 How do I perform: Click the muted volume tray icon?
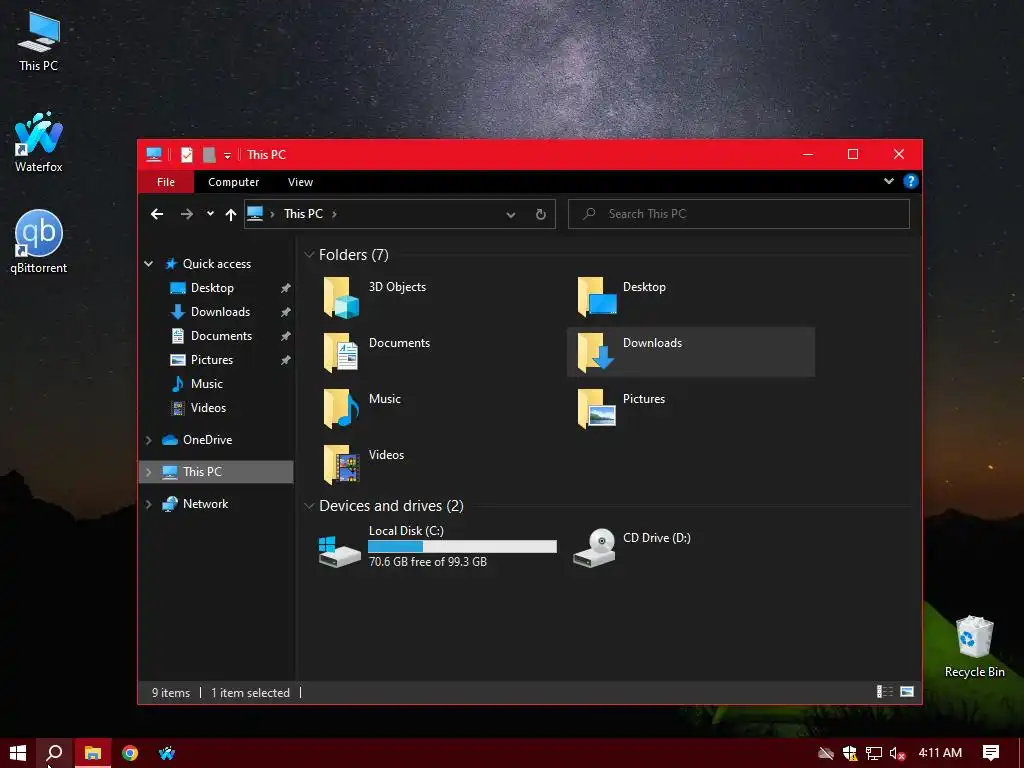[x=897, y=754]
